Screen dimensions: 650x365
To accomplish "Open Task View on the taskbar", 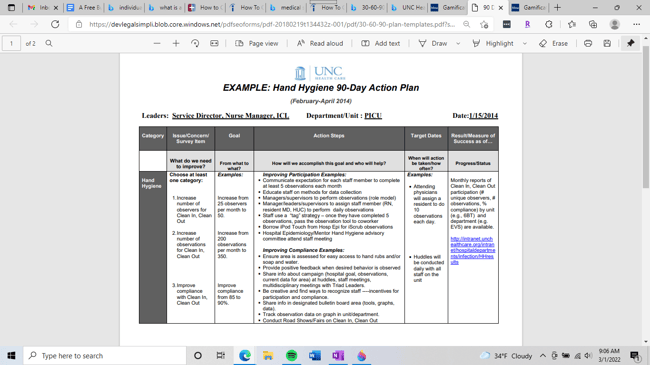I will click(221, 355).
